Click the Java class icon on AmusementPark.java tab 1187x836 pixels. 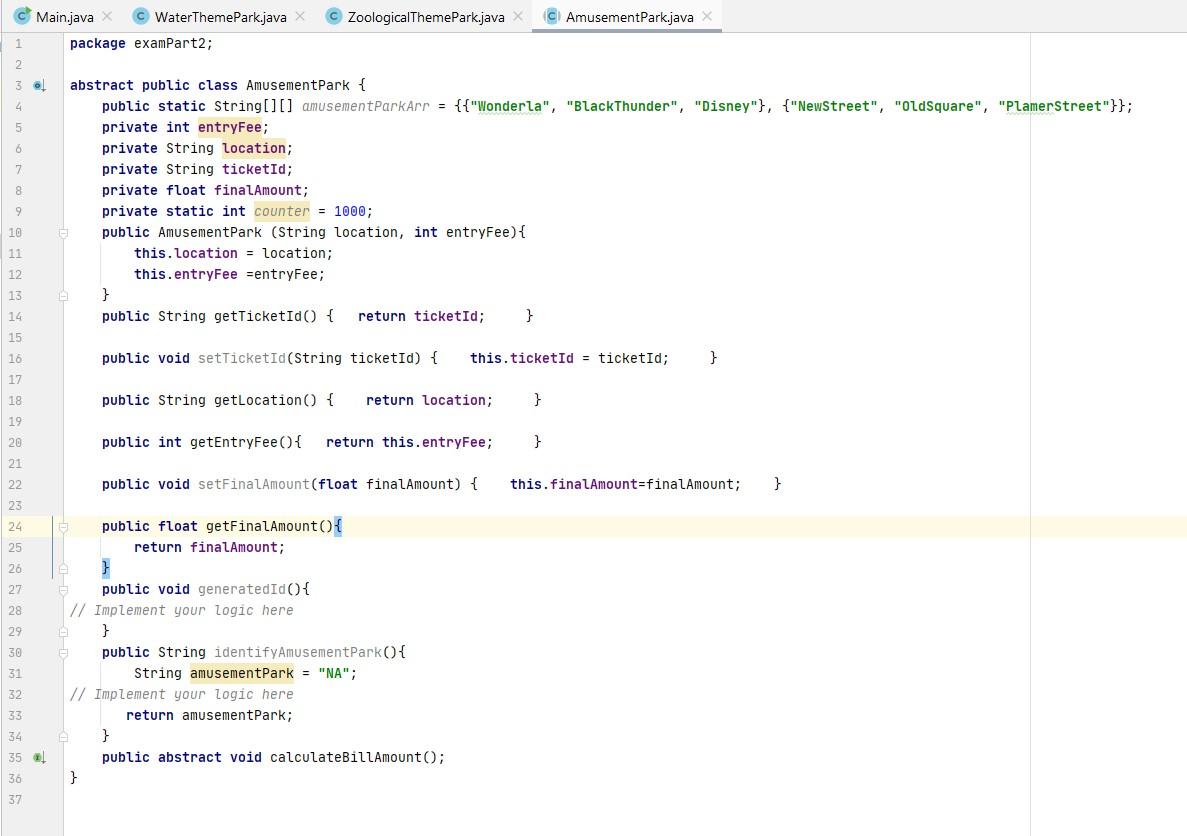coord(552,16)
